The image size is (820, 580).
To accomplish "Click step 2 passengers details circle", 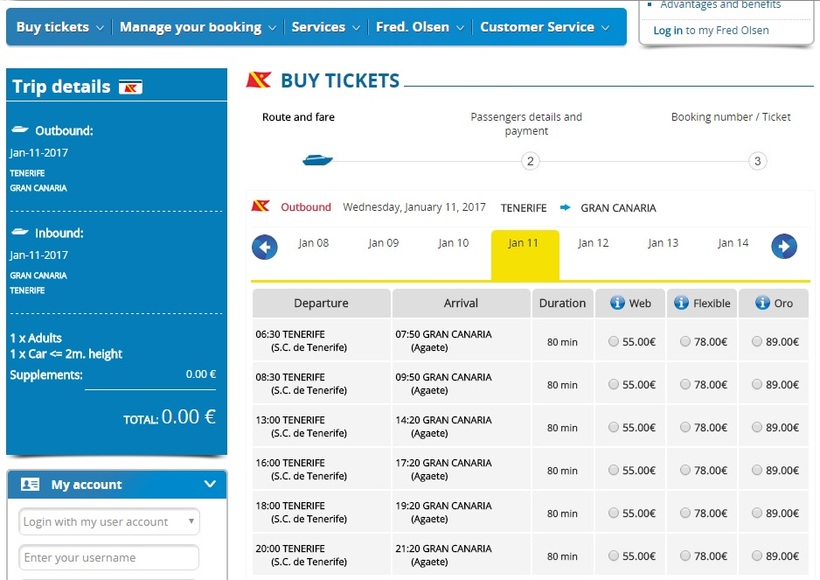I will (x=530, y=161).
